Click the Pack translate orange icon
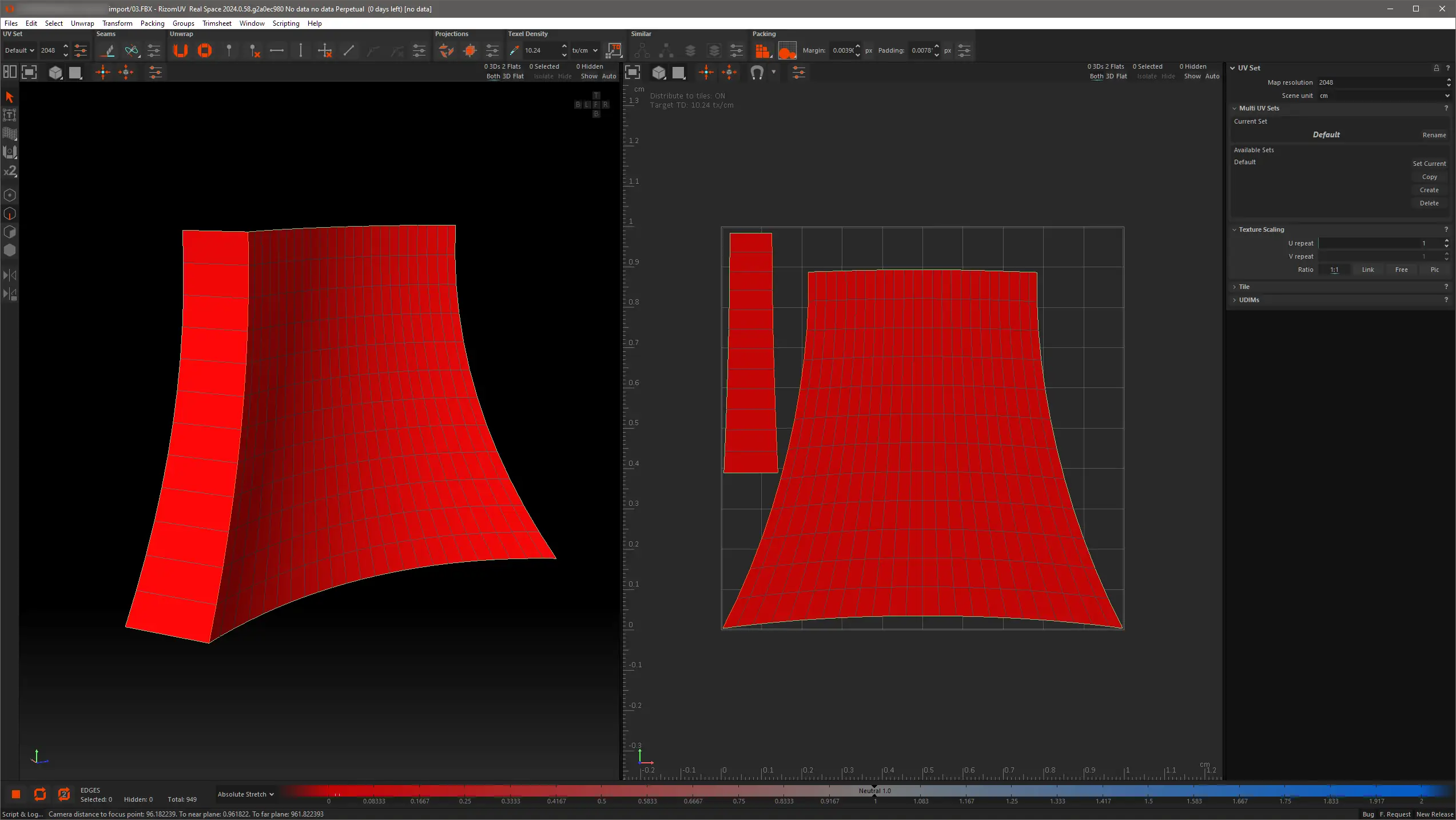Screen dimensions: 1456x820 pos(762,50)
